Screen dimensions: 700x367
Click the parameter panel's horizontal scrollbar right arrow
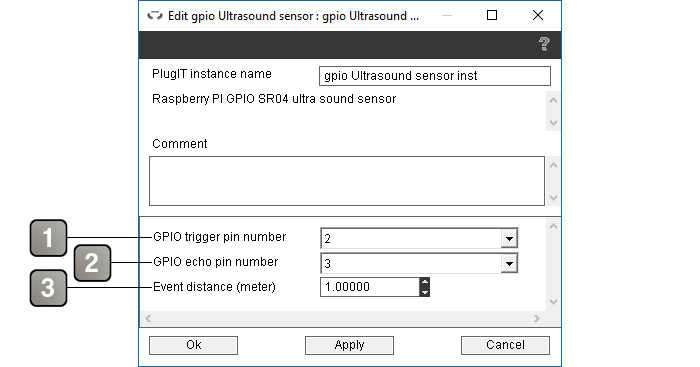(x=537, y=318)
